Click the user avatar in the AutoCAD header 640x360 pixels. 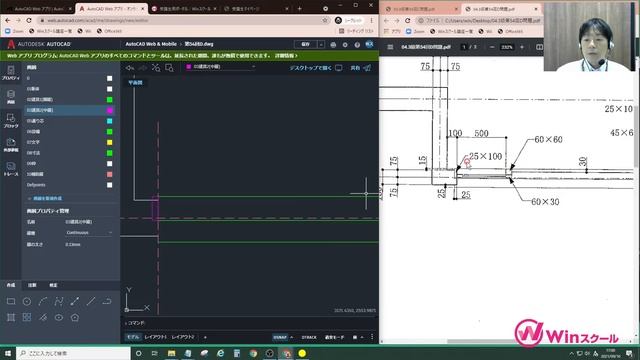(x=369, y=44)
